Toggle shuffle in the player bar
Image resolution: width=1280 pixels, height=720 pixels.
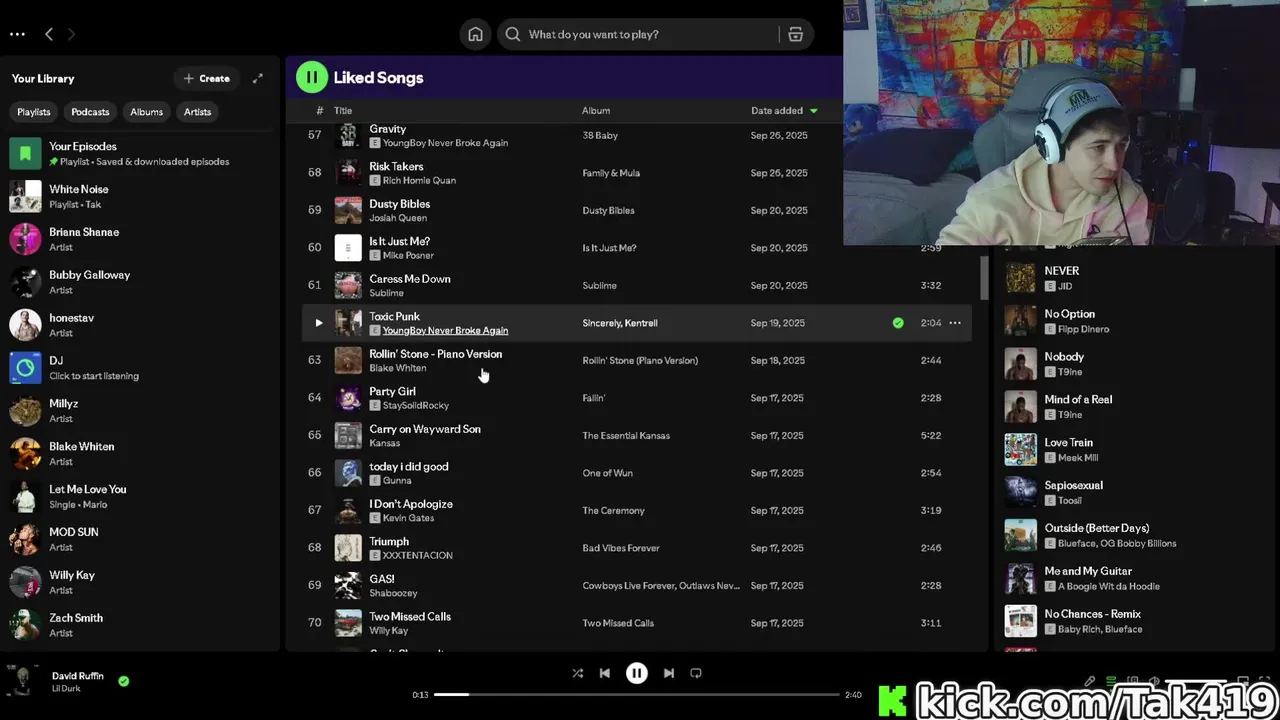point(577,673)
